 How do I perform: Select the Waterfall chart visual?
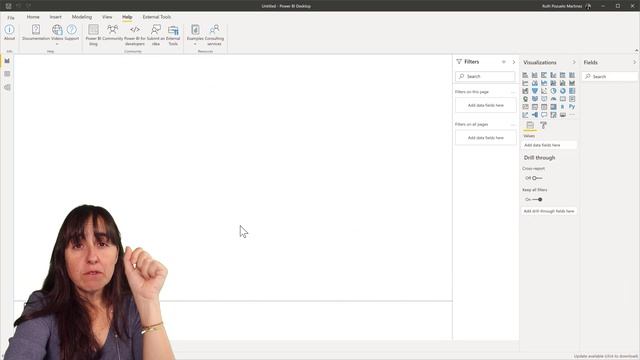pos(525,91)
